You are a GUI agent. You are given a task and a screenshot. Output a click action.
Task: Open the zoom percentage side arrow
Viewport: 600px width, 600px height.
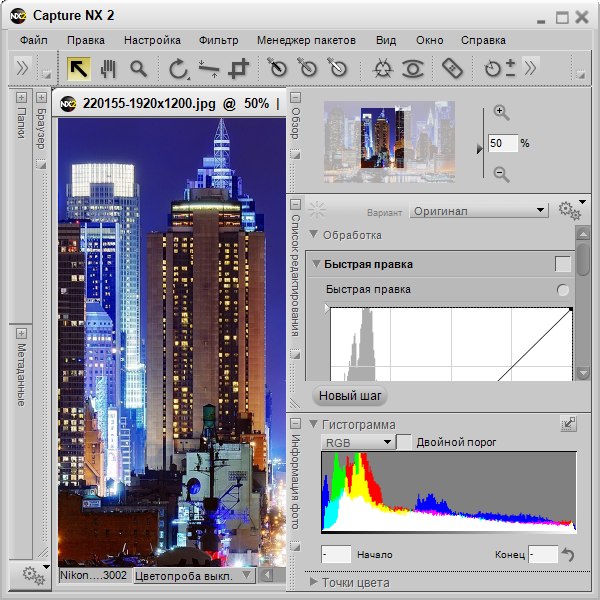tap(479, 149)
